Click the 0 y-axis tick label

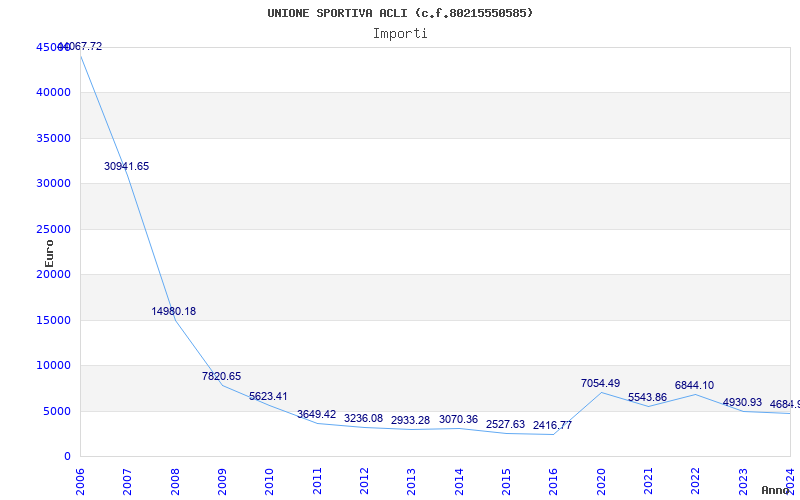pyautogui.click(x=67, y=456)
